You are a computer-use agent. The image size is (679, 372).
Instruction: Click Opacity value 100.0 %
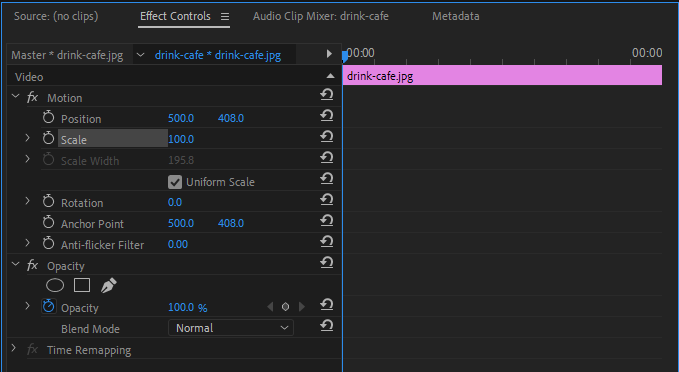[x=188, y=307]
